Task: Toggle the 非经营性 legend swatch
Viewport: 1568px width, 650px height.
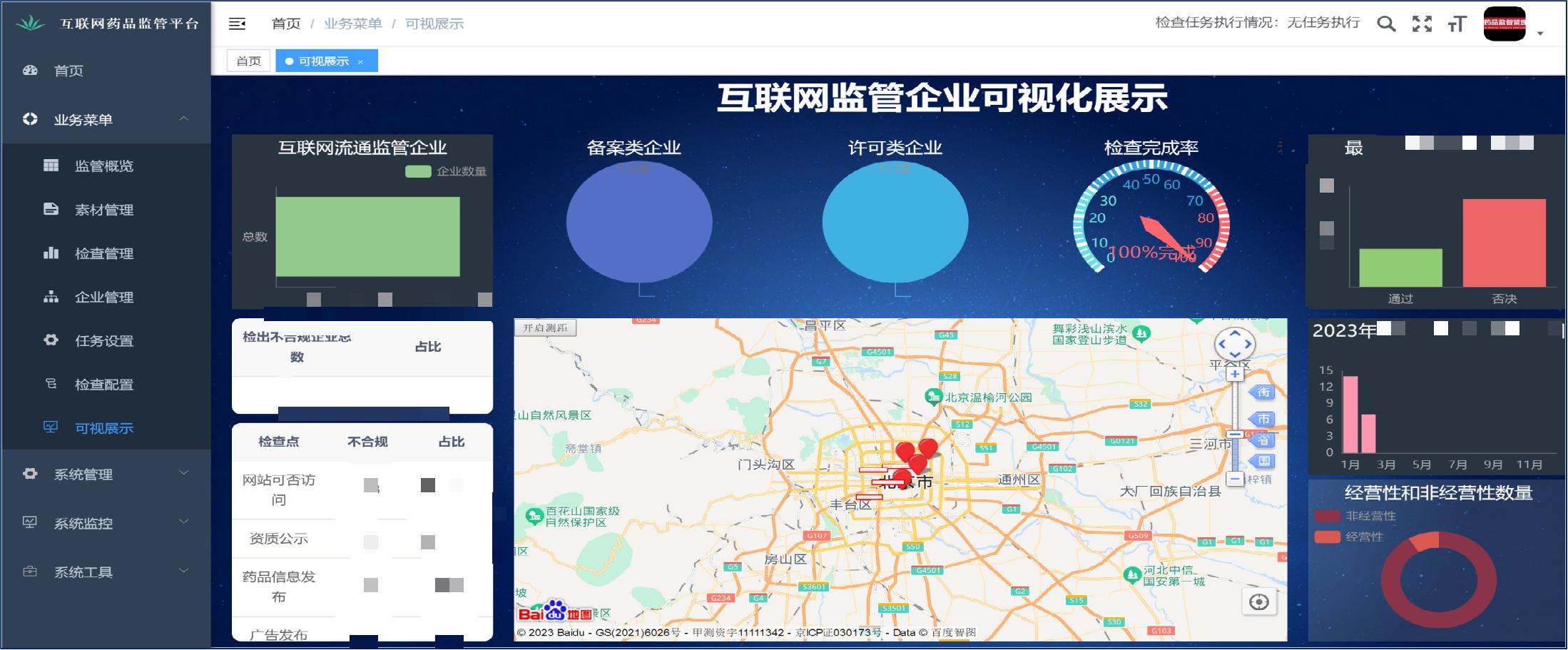Action: coord(1328,516)
